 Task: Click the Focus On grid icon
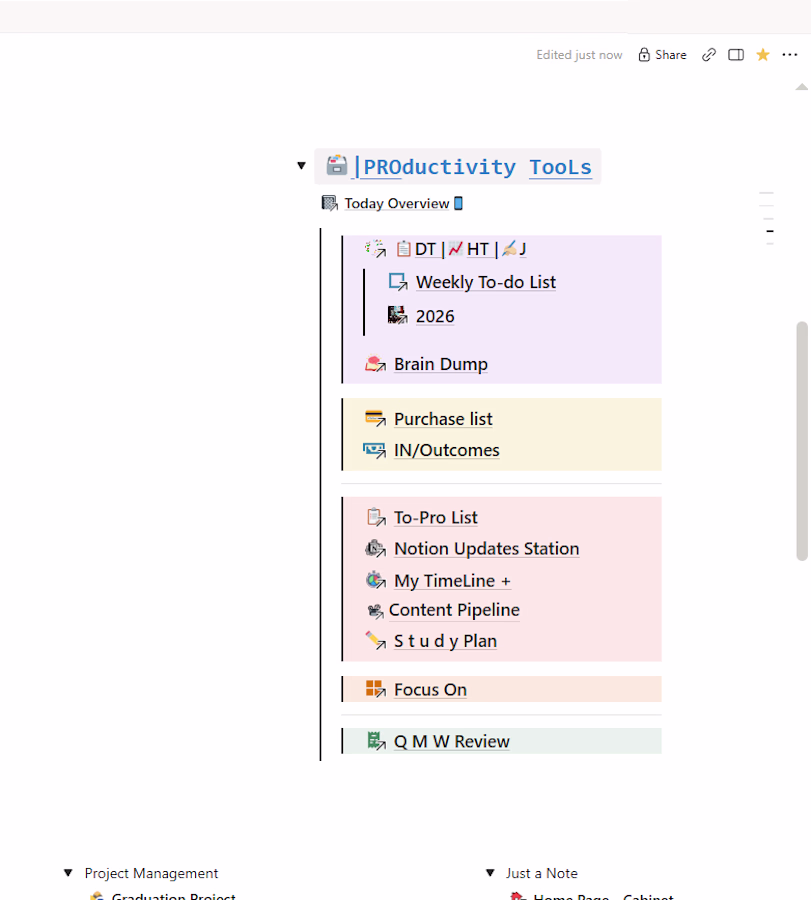click(375, 689)
